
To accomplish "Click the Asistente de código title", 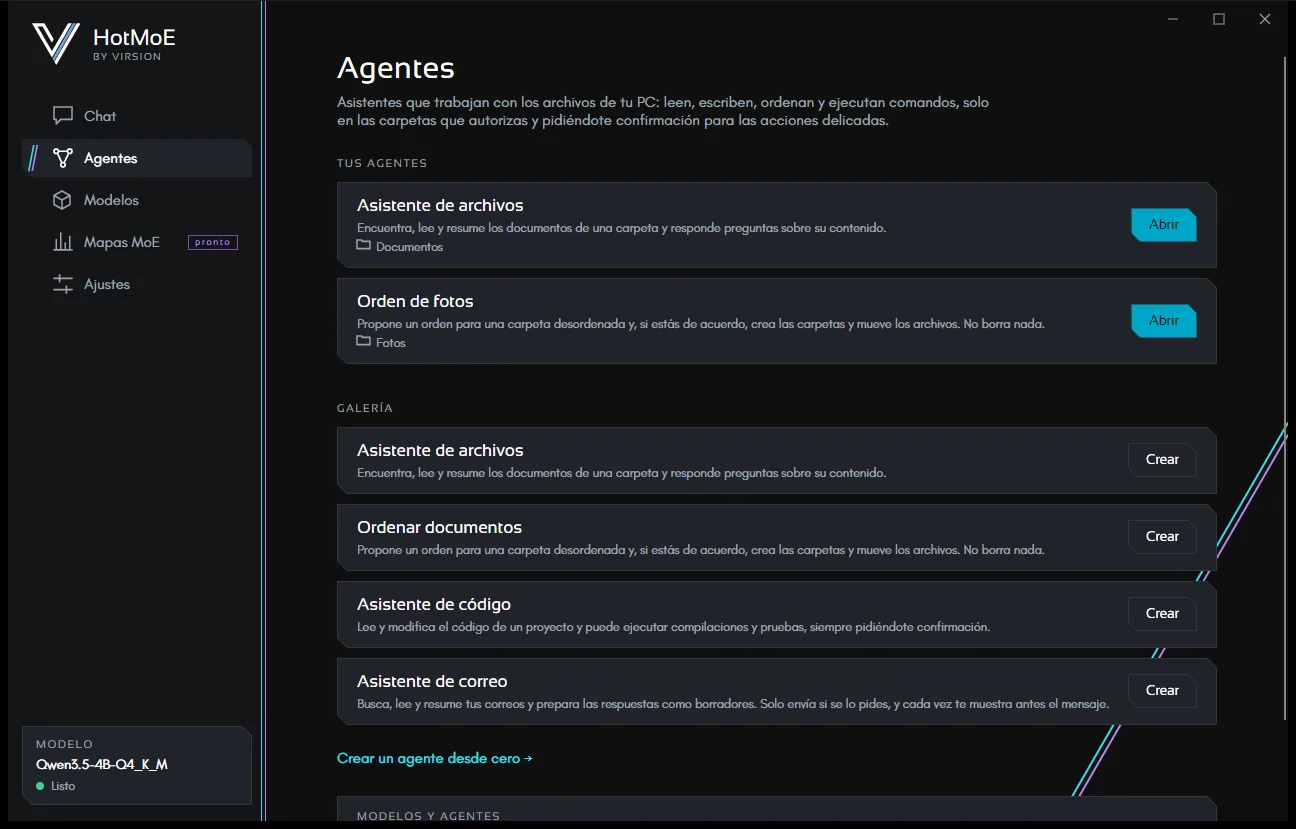I will (434, 604).
